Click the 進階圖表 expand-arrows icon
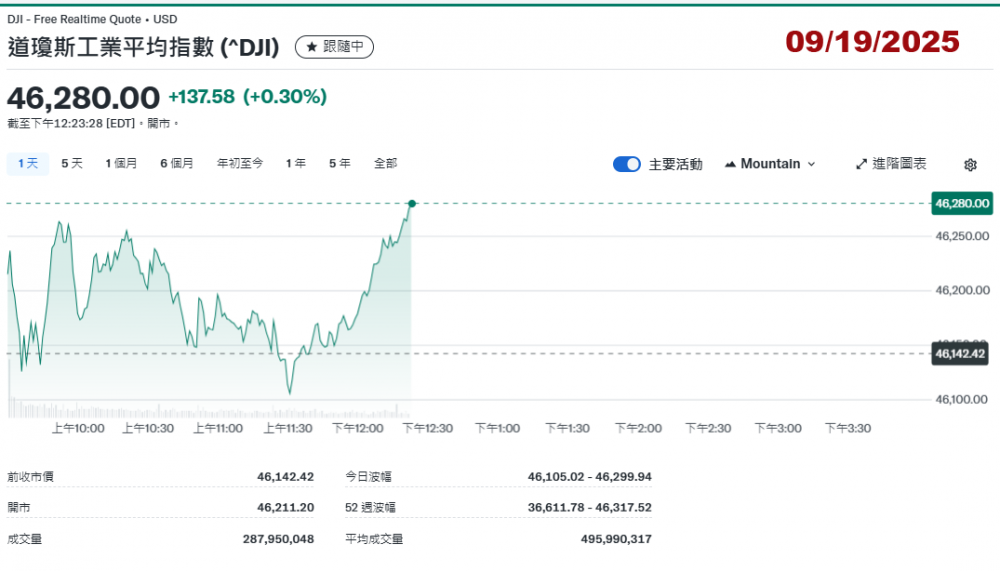 [861, 164]
